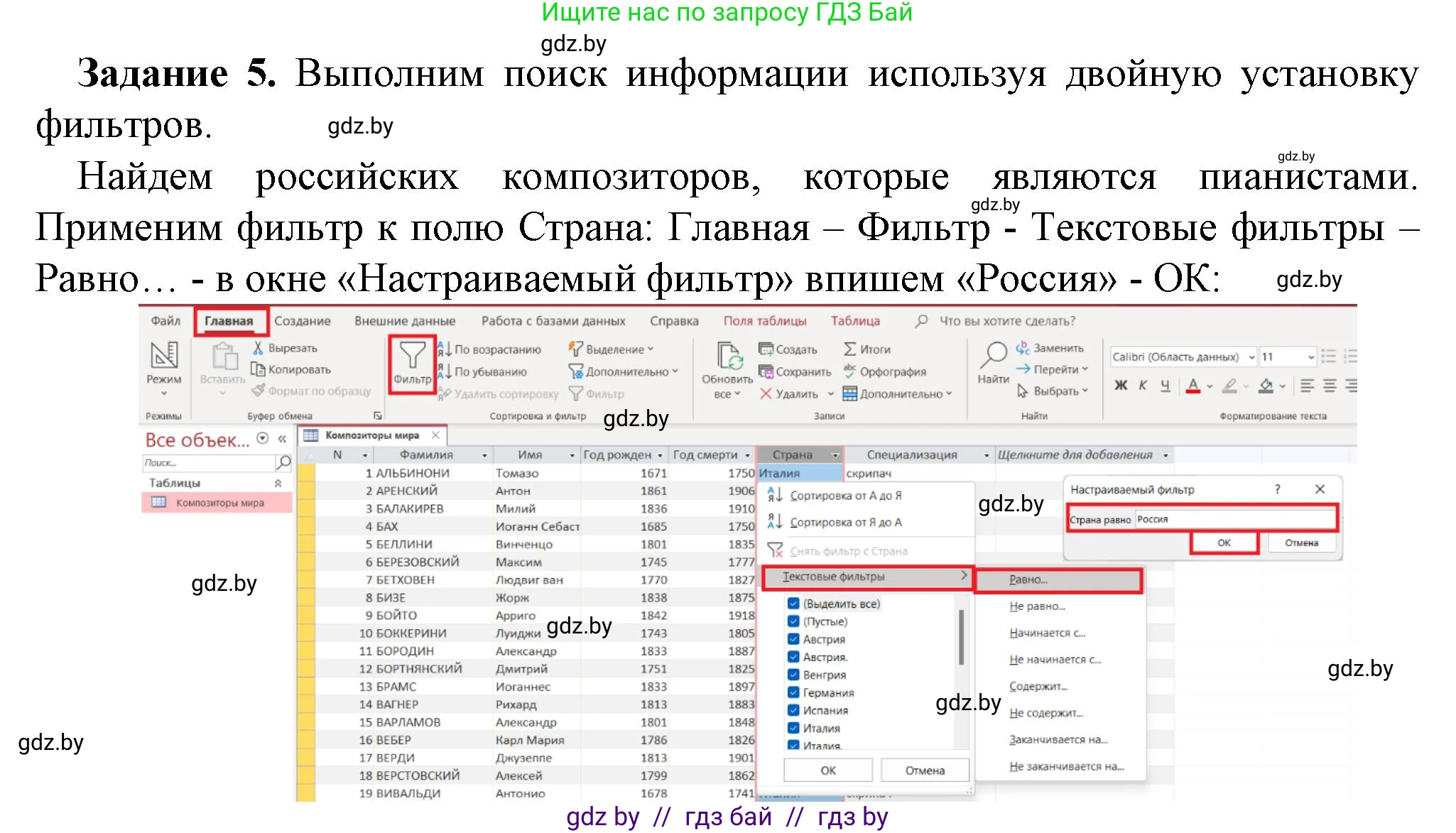The height and width of the screenshot is (833, 1456).
Task: Open the font size dropdown
Action: 1312,356
